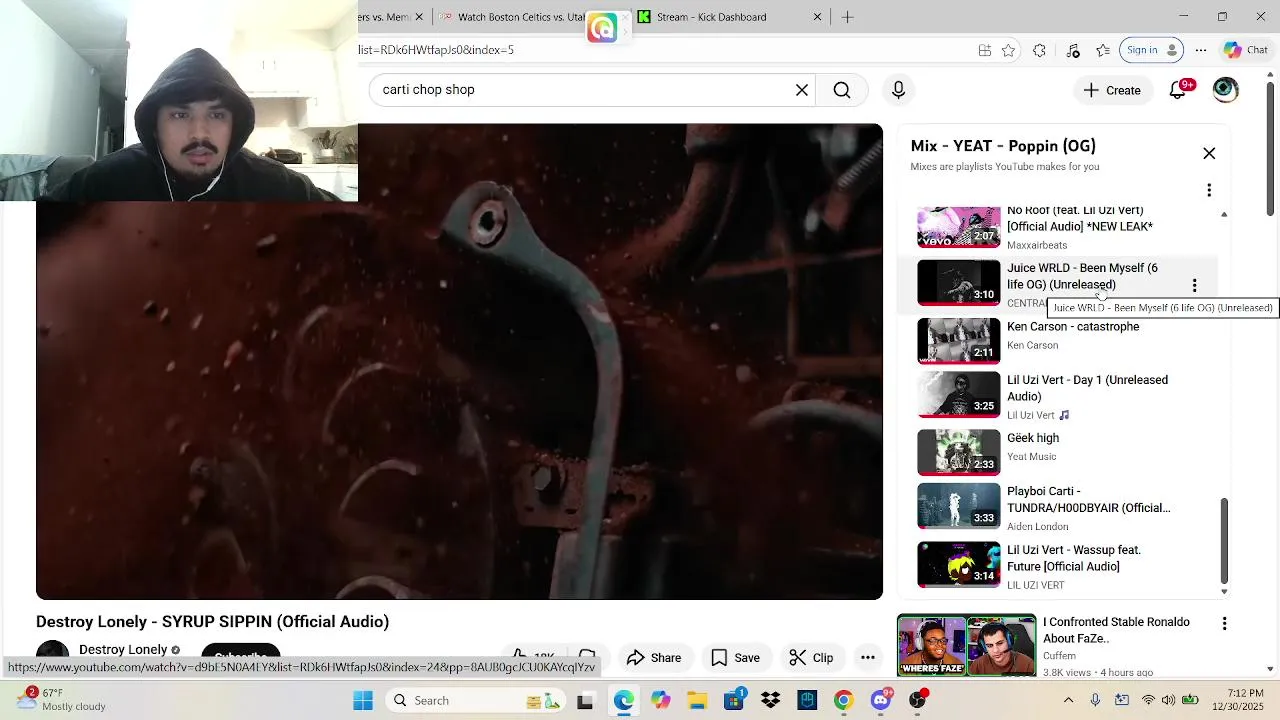Image resolution: width=1280 pixels, height=720 pixels.
Task: Click the Create button
Action: pyautogui.click(x=1112, y=90)
